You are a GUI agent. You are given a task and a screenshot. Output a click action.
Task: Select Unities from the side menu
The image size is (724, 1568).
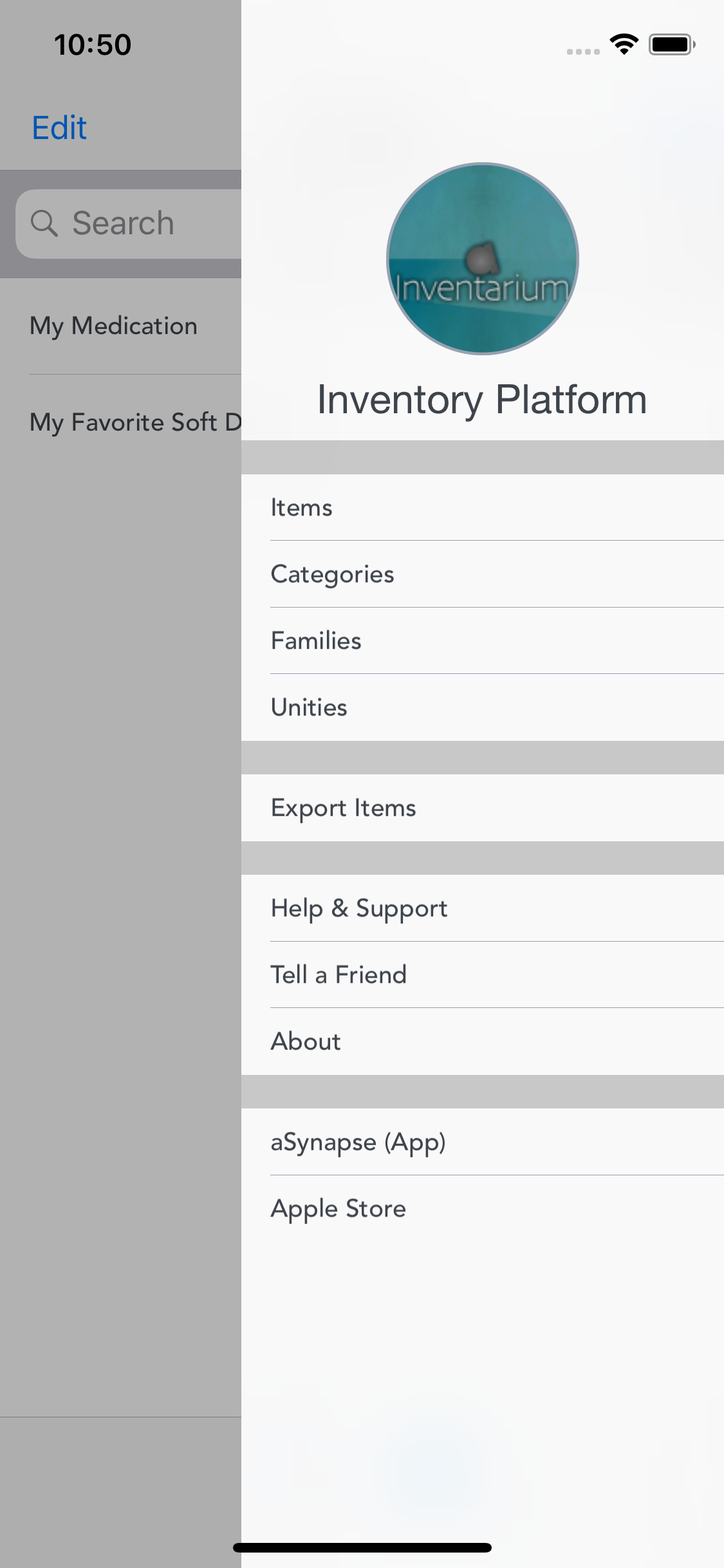483,707
